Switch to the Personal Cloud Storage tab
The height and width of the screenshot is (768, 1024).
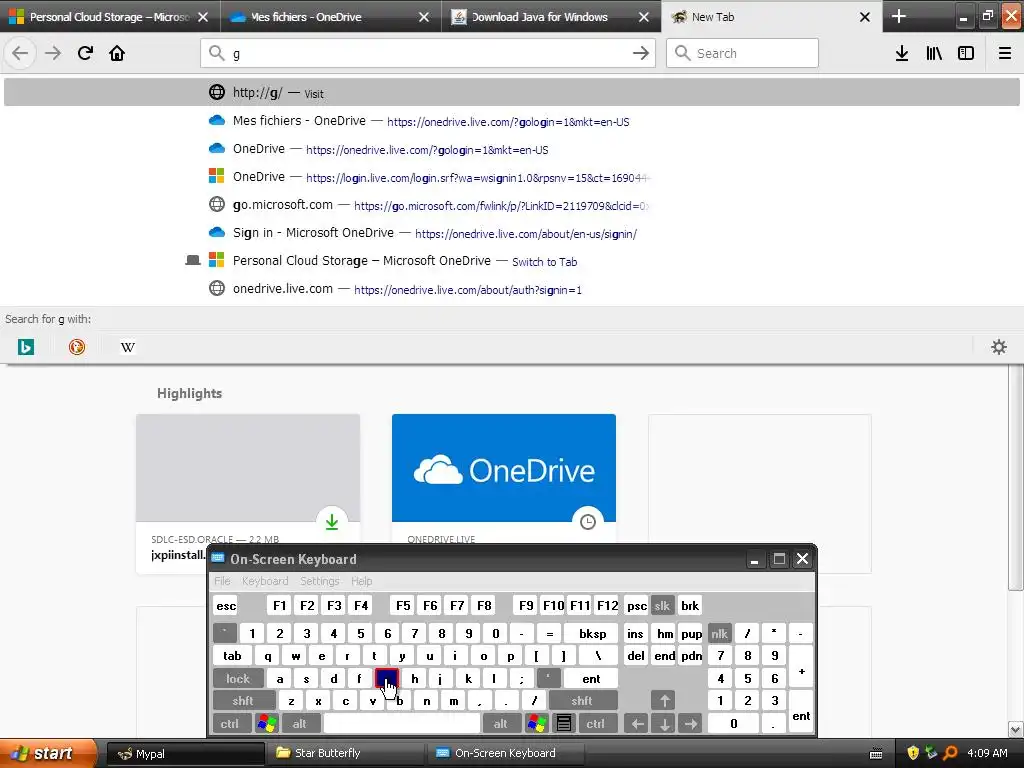110,17
